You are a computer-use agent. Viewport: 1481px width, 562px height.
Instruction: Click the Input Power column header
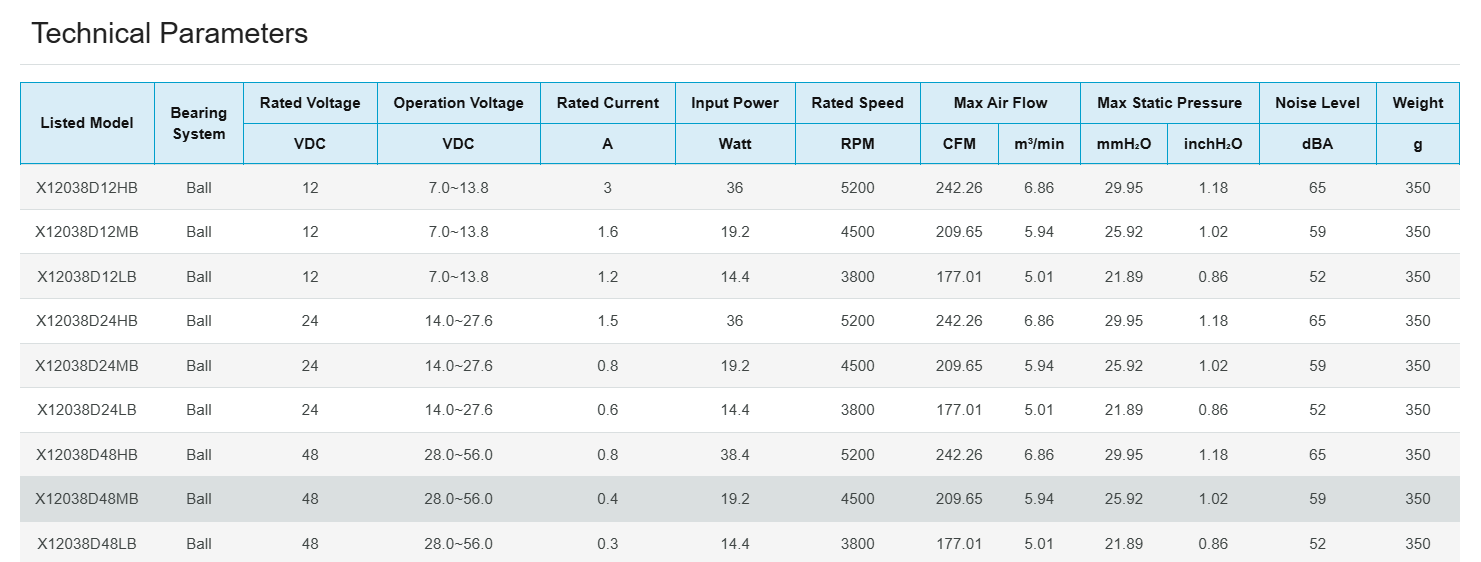[x=735, y=103]
